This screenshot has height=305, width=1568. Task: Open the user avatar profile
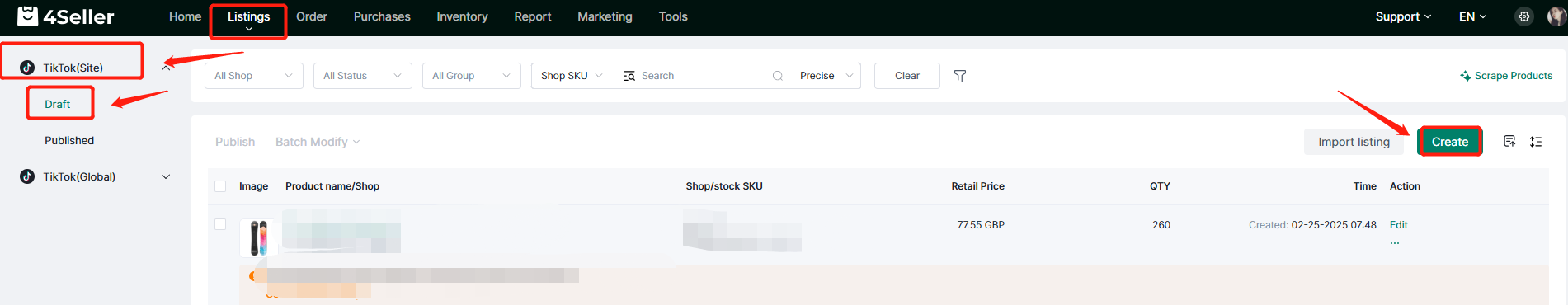[x=1556, y=16]
